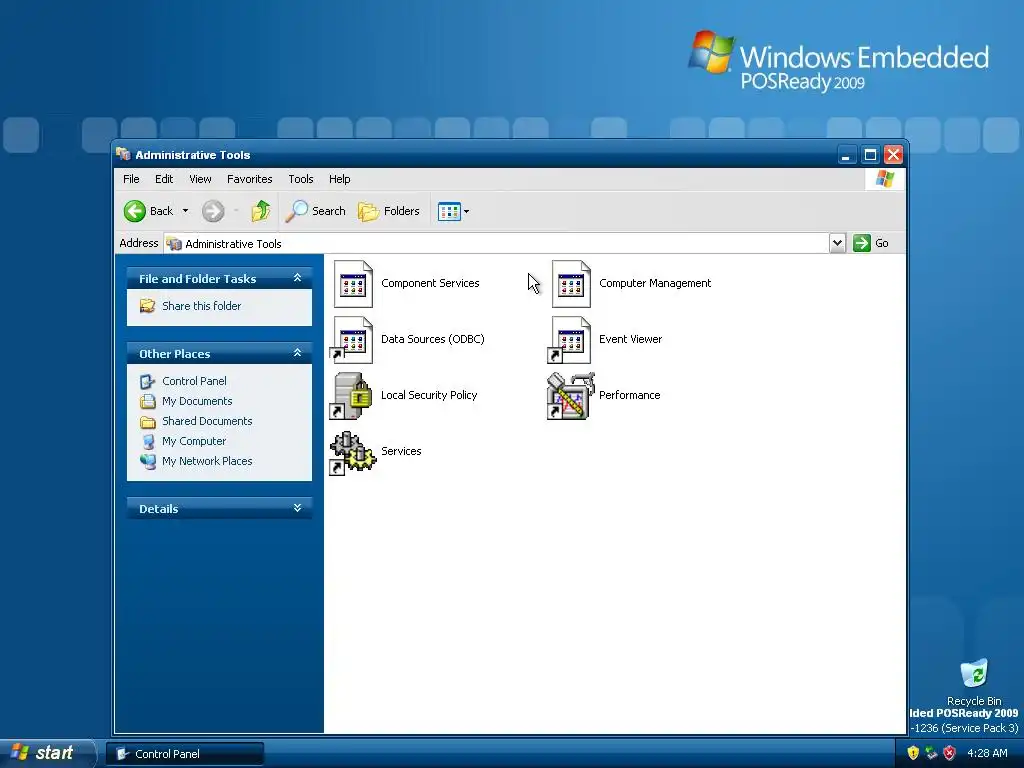Go to Control Panel link
The image size is (1024, 768).
pyautogui.click(x=194, y=381)
